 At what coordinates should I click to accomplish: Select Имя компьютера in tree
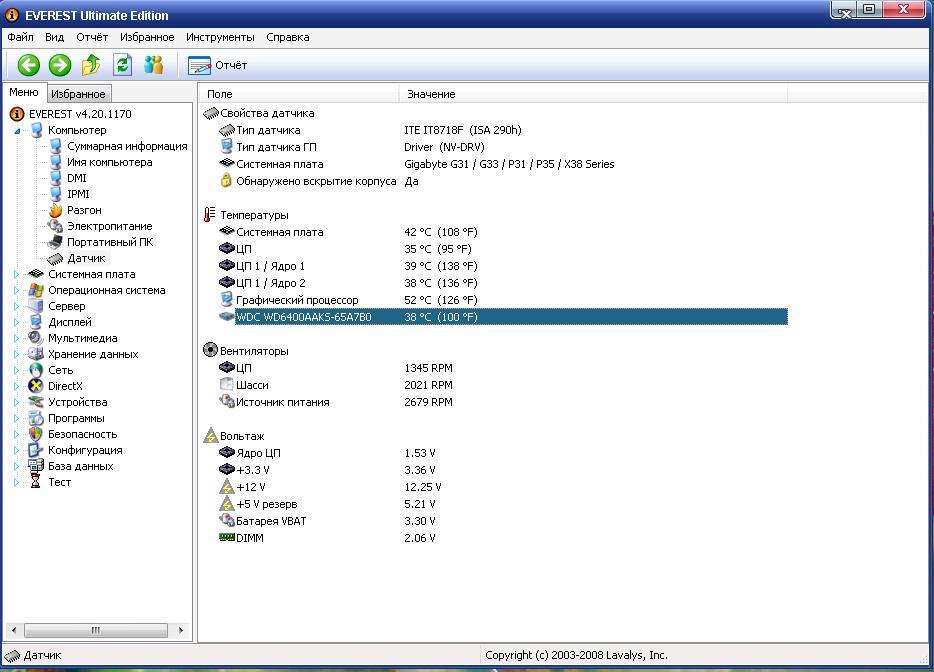tap(110, 163)
